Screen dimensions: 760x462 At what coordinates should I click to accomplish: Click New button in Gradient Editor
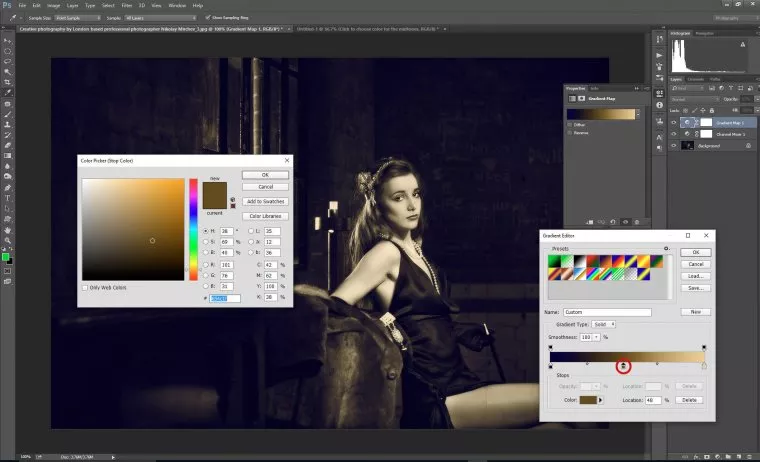click(696, 312)
